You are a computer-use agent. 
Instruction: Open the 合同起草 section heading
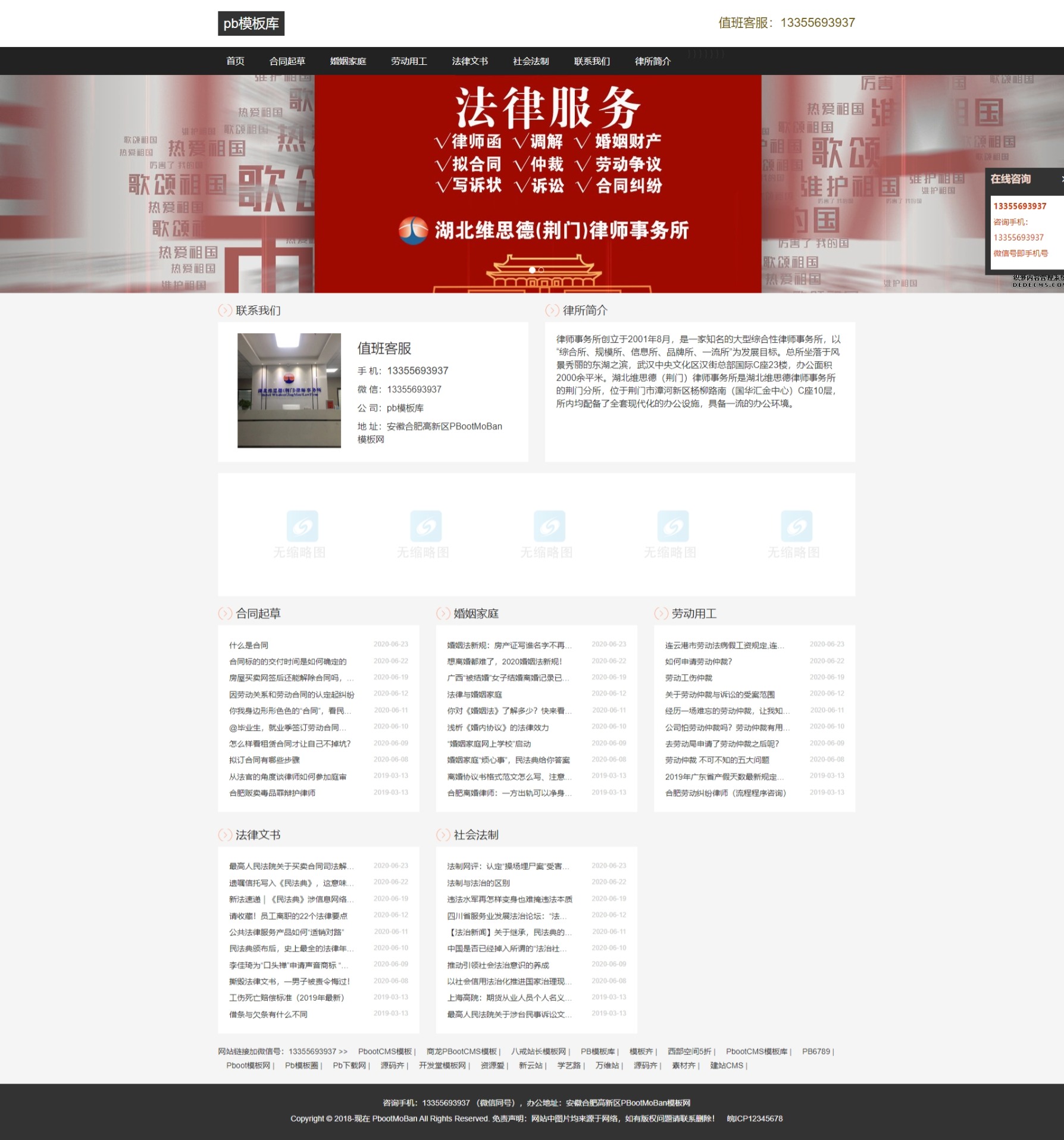coord(258,613)
